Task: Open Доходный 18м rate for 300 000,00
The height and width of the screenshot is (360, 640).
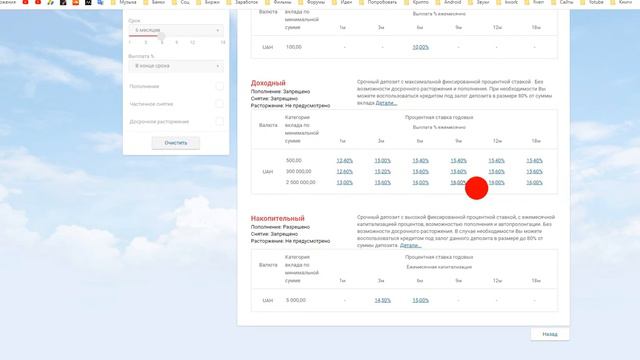Action: click(x=534, y=172)
